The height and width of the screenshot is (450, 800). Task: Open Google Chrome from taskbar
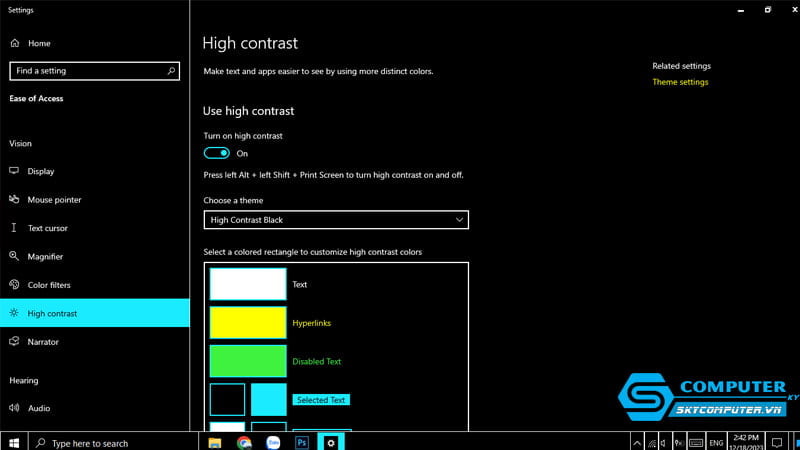(244, 442)
